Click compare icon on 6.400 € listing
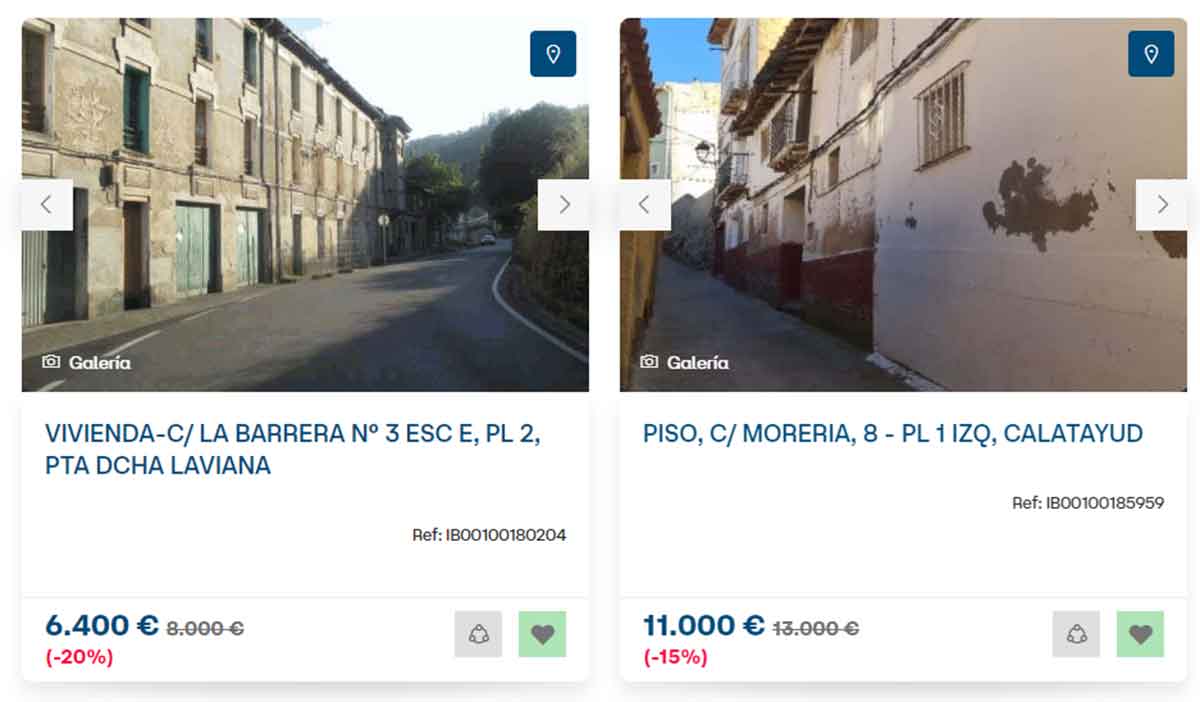The height and width of the screenshot is (702, 1200). pos(478,634)
